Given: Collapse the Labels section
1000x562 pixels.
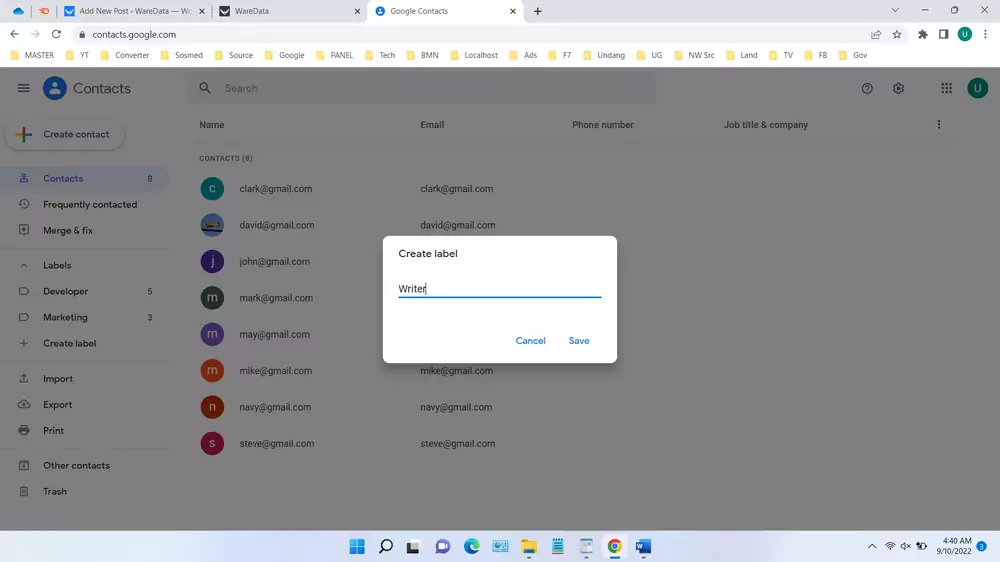Looking at the screenshot, I should (x=24, y=266).
